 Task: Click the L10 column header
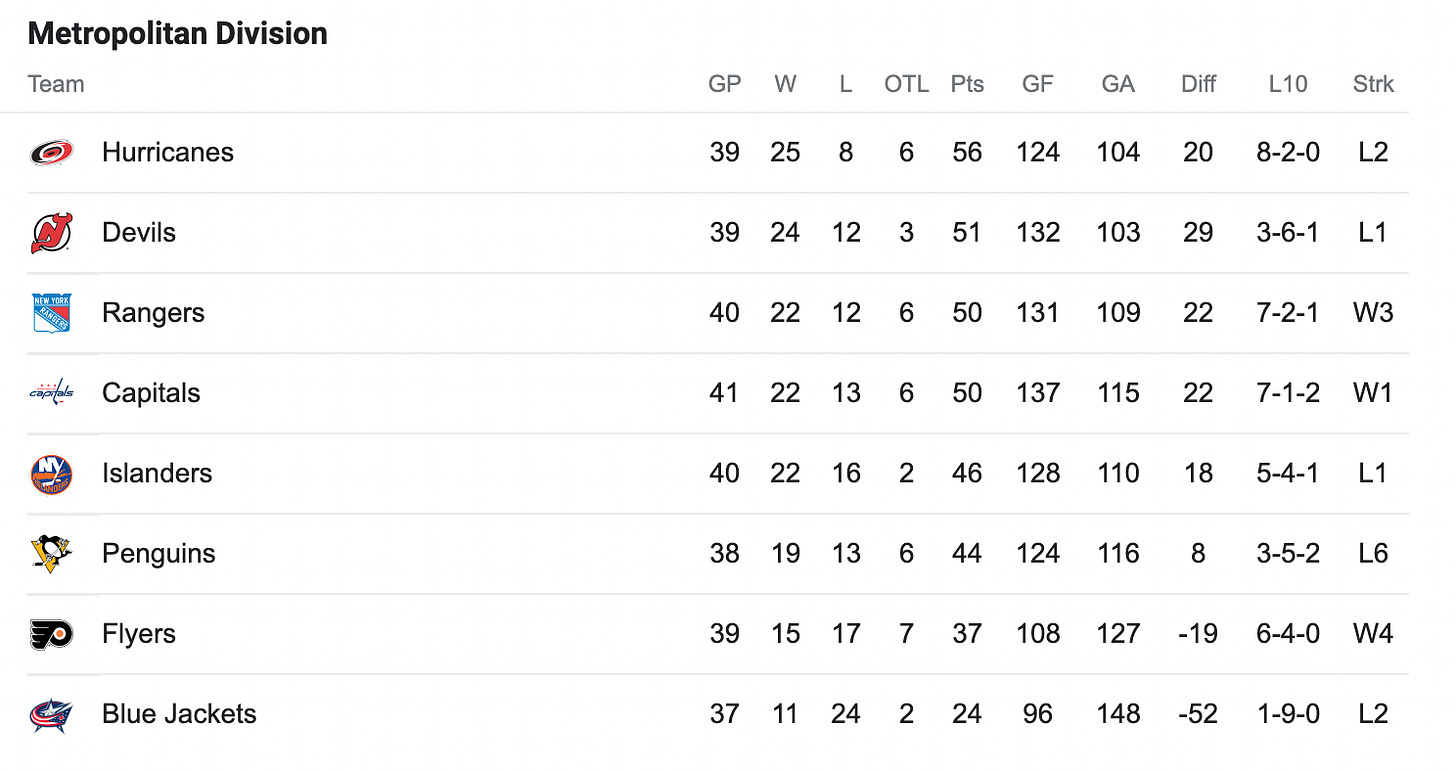(1288, 85)
